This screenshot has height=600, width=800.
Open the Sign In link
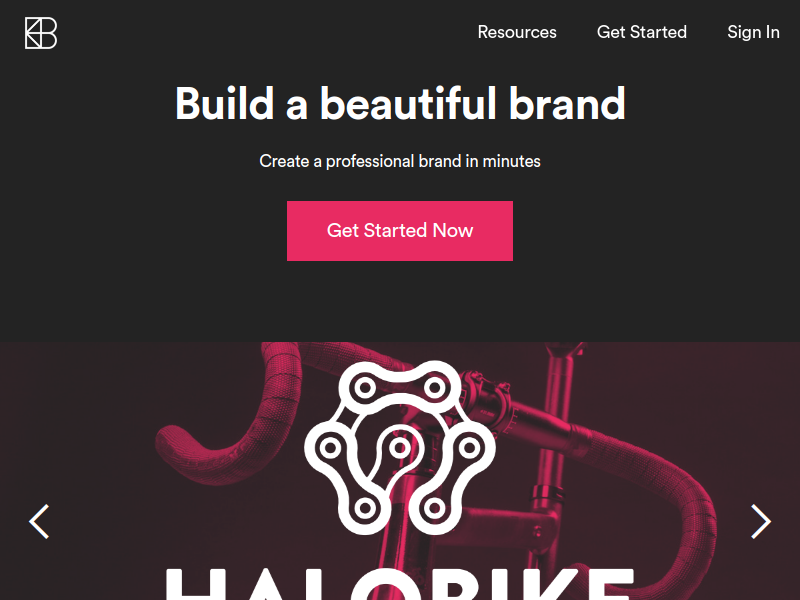coord(753,32)
